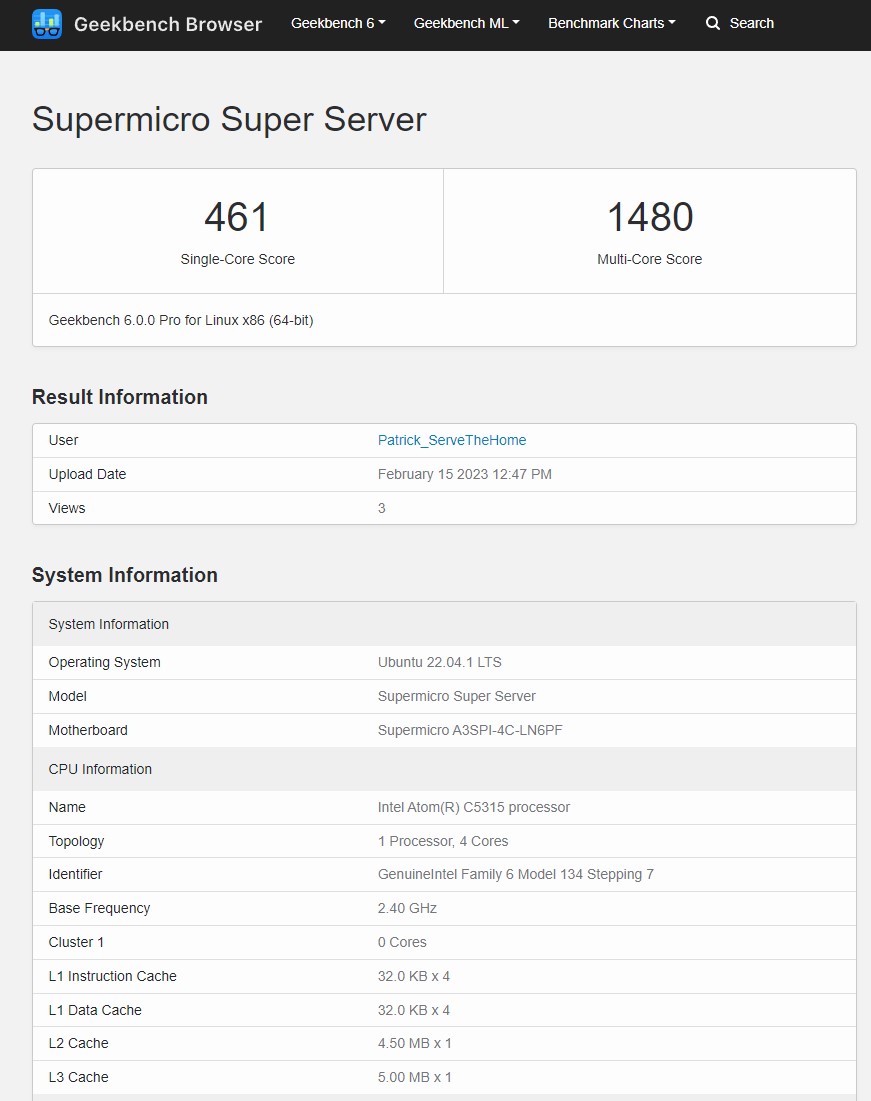Click the Geekbench glasses logo icon
This screenshot has height=1101, width=871.
(47, 24)
